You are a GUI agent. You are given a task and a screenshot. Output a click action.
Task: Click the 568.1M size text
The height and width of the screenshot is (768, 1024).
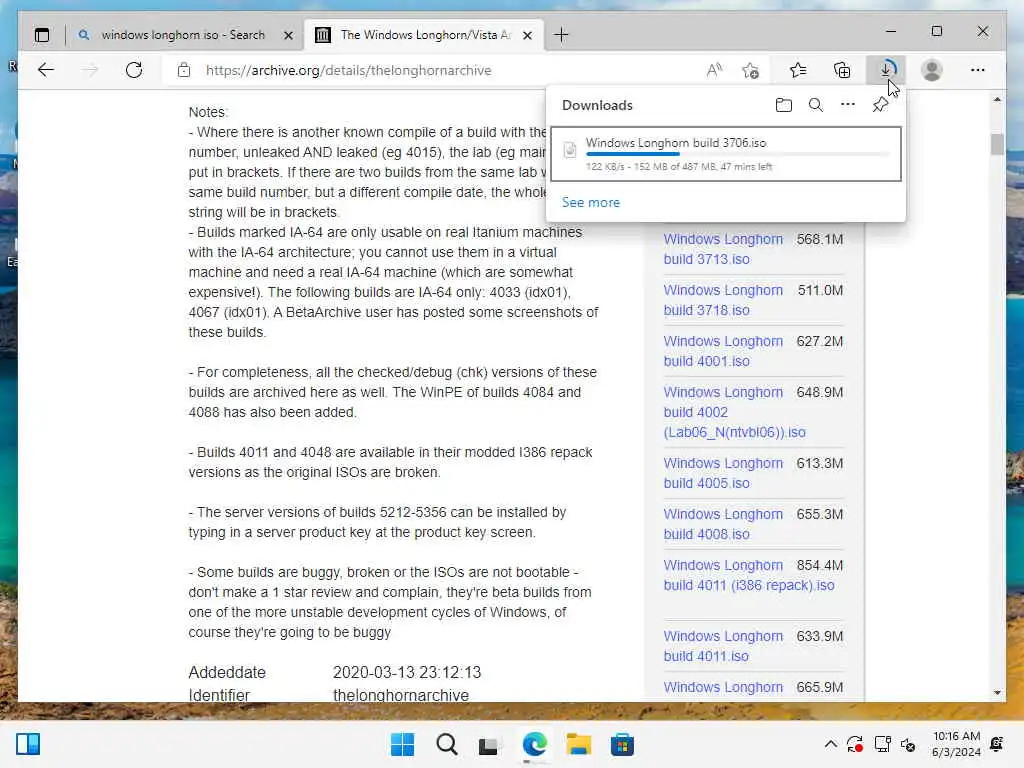(x=820, y=239)
